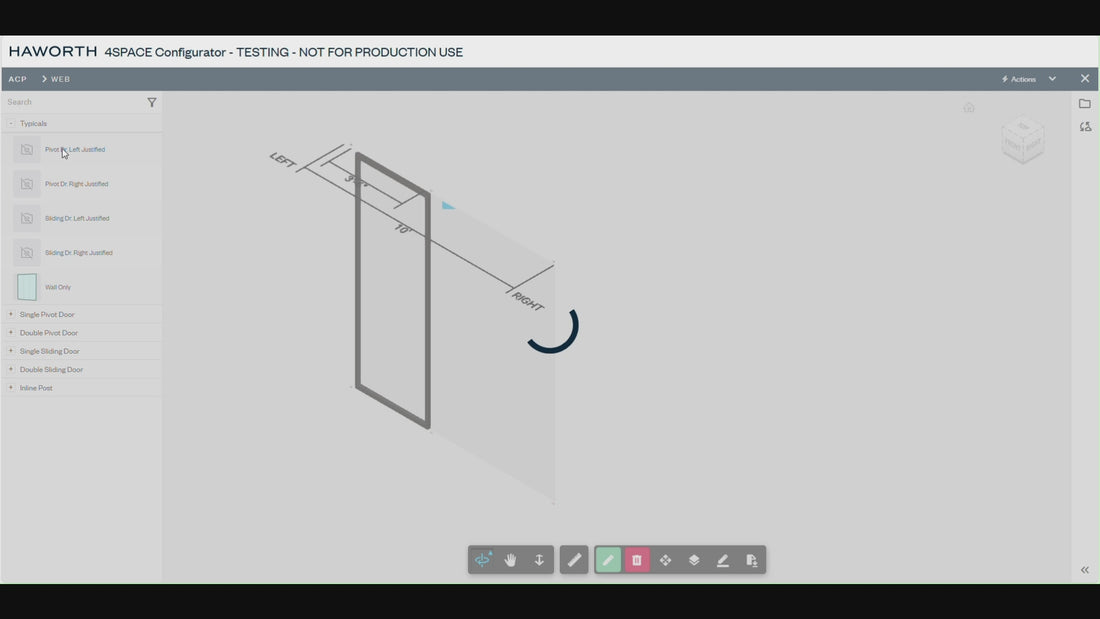Screen dimensions: 1100x619
Task: Select the orbit rotate view tool
Action: pos(483,560)
